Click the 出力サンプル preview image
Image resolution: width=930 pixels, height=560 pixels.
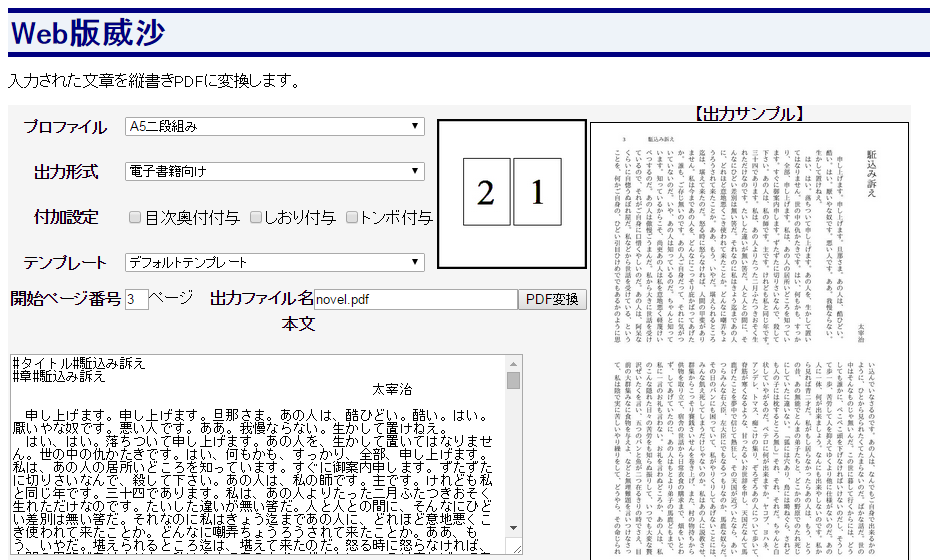coord(749,341)
